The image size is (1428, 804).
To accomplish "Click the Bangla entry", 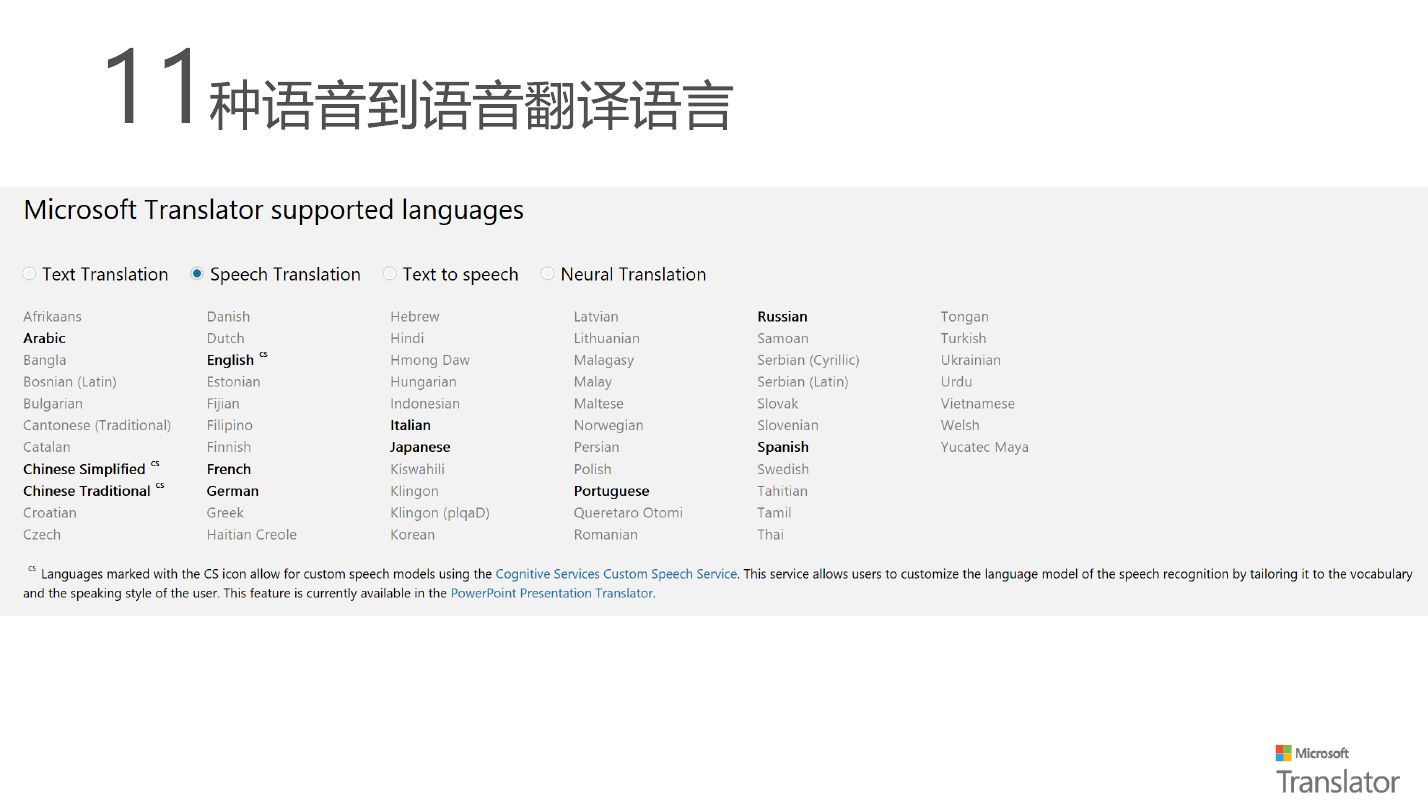I will [45, 360].
